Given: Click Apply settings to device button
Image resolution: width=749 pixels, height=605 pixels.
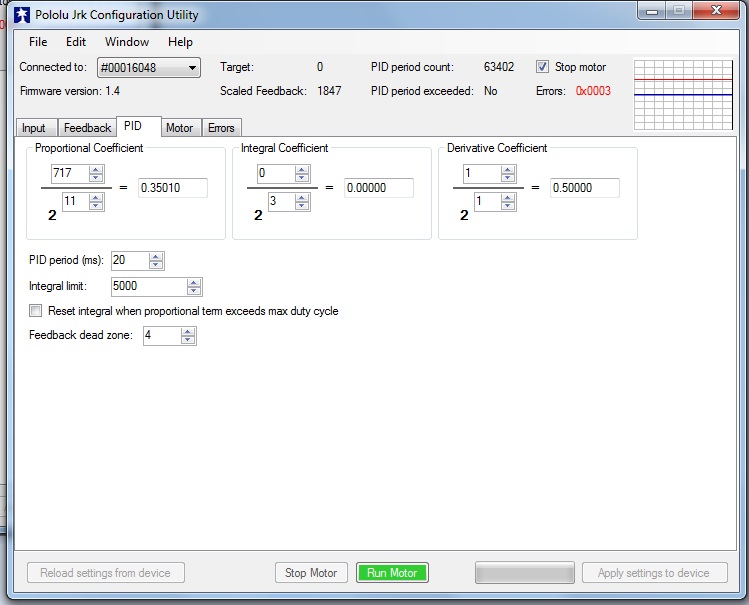Looking at the screenshot, I should 654,573.
